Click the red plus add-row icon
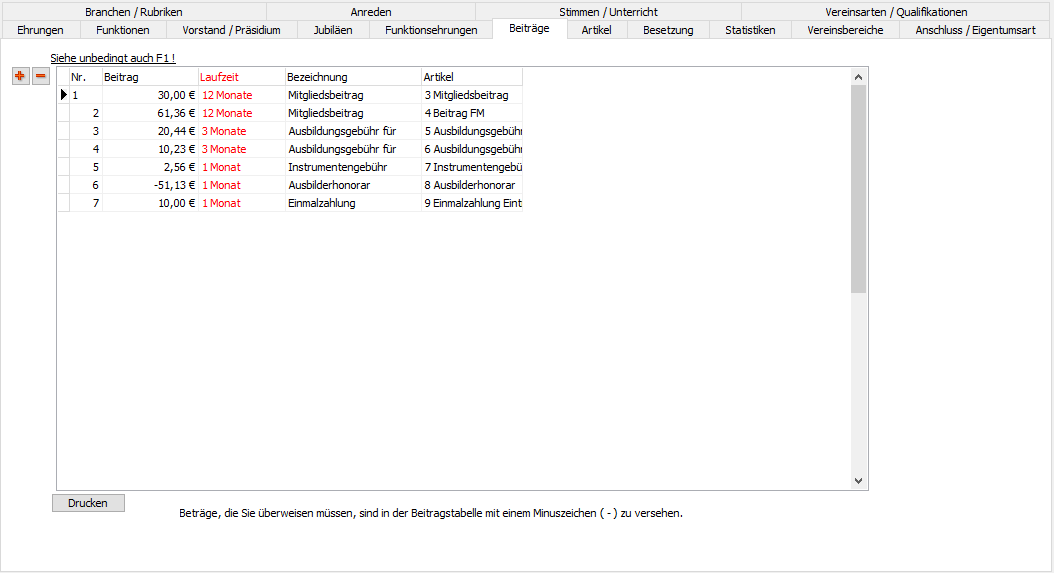 click(20, 76)
